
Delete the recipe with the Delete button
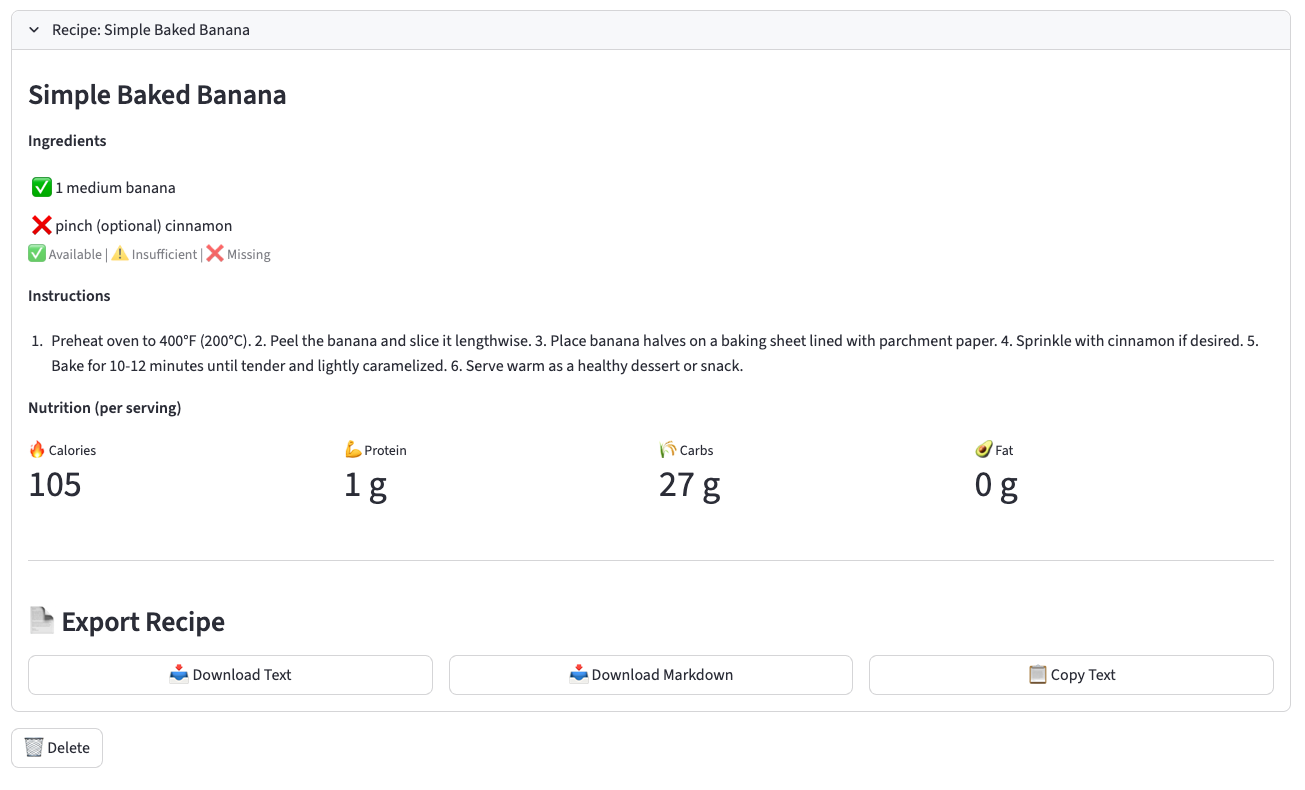(x=57, y=748)
